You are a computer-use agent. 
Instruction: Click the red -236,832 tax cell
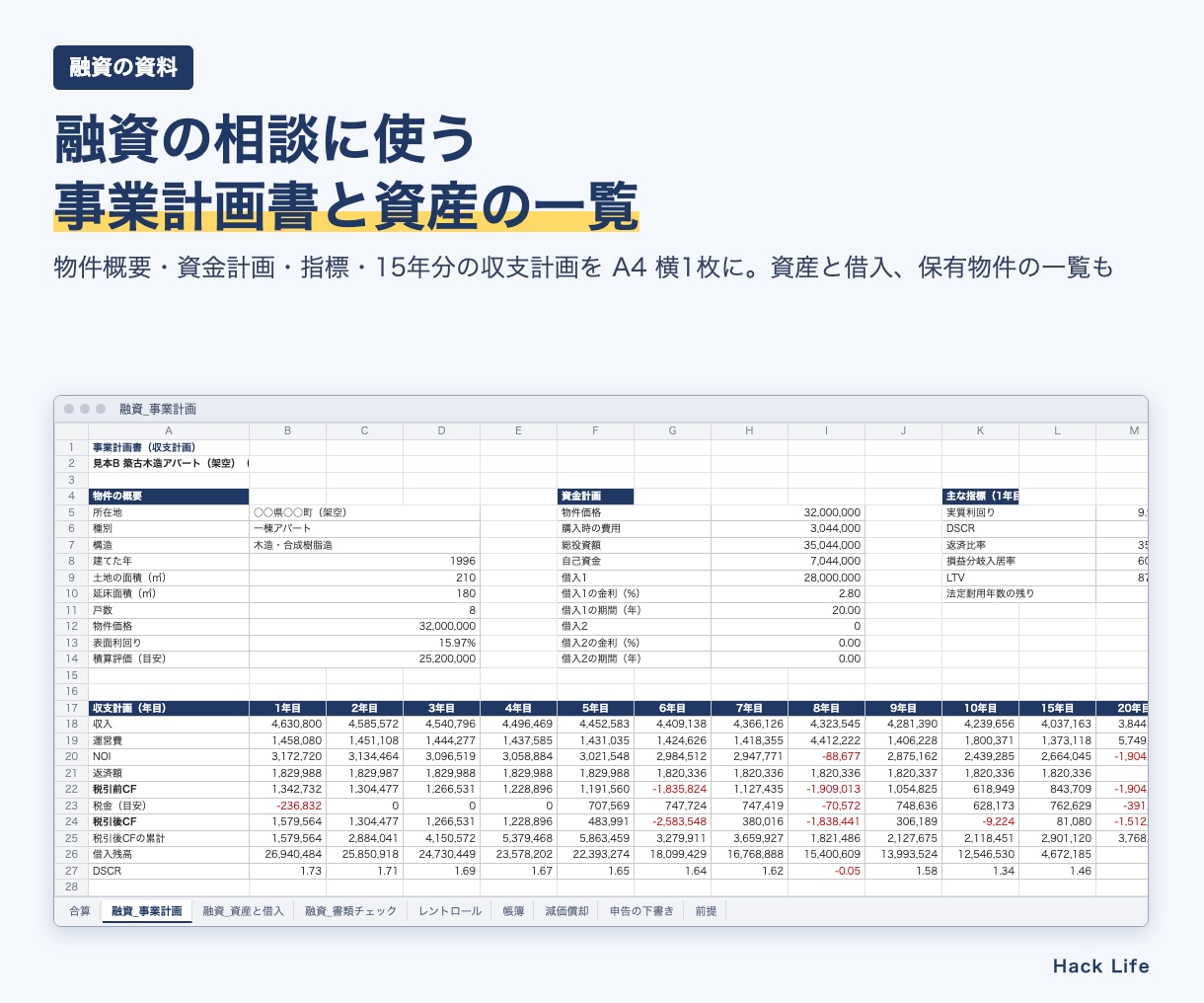(x=287, y=806)
